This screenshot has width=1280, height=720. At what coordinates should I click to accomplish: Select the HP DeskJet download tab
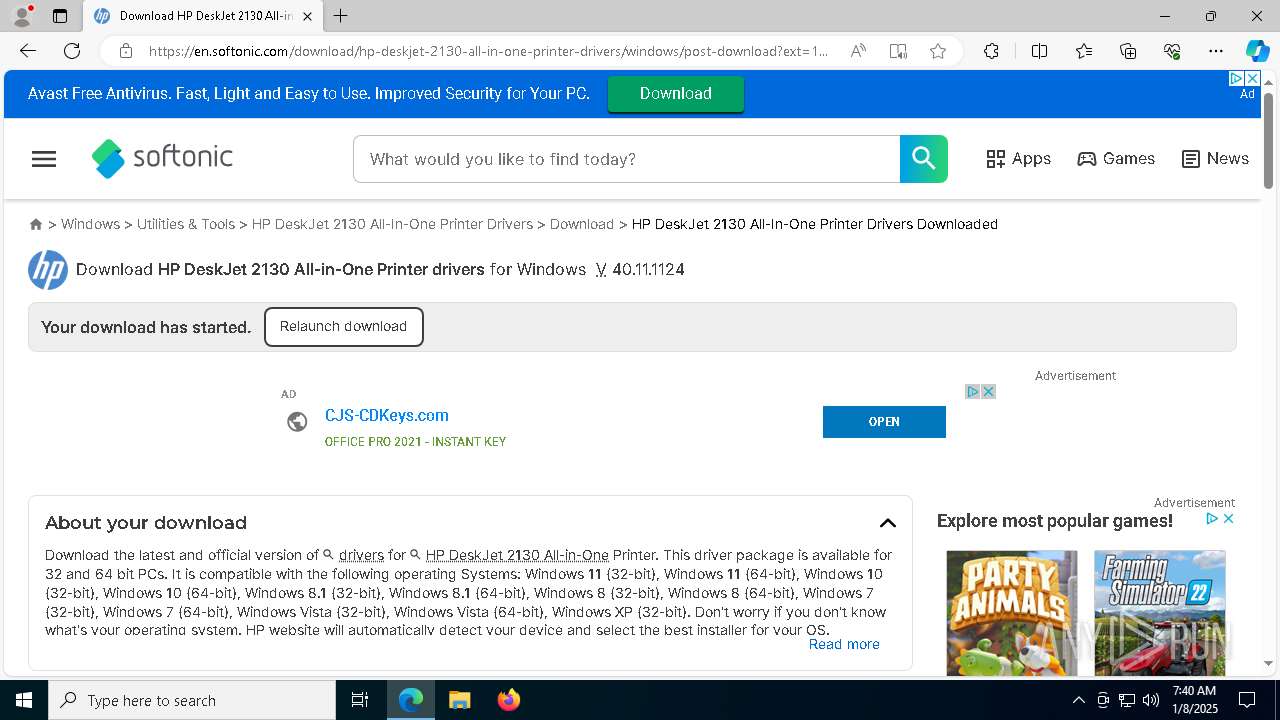[203, 16]
